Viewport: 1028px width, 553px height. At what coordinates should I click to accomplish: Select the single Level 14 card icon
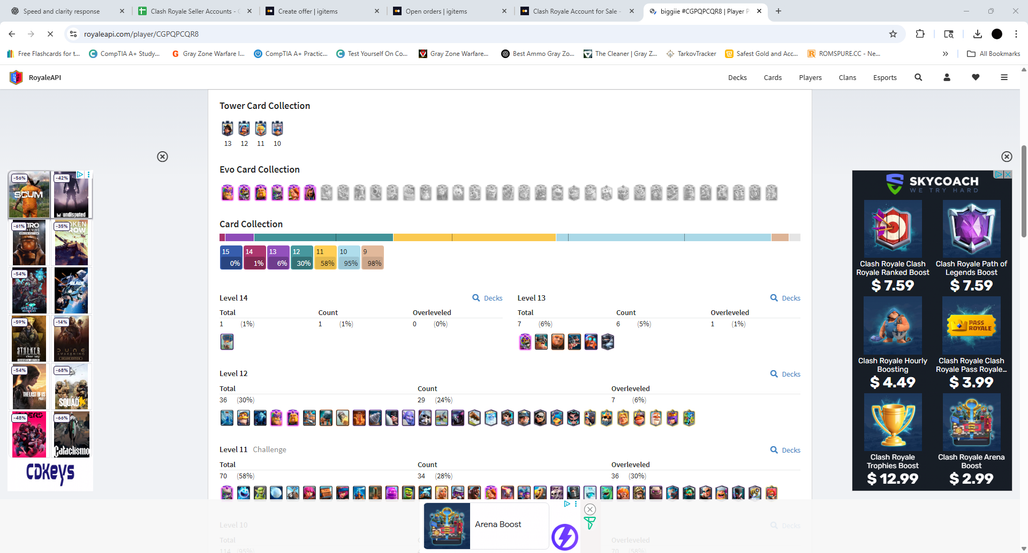click(x=227, y=342)
